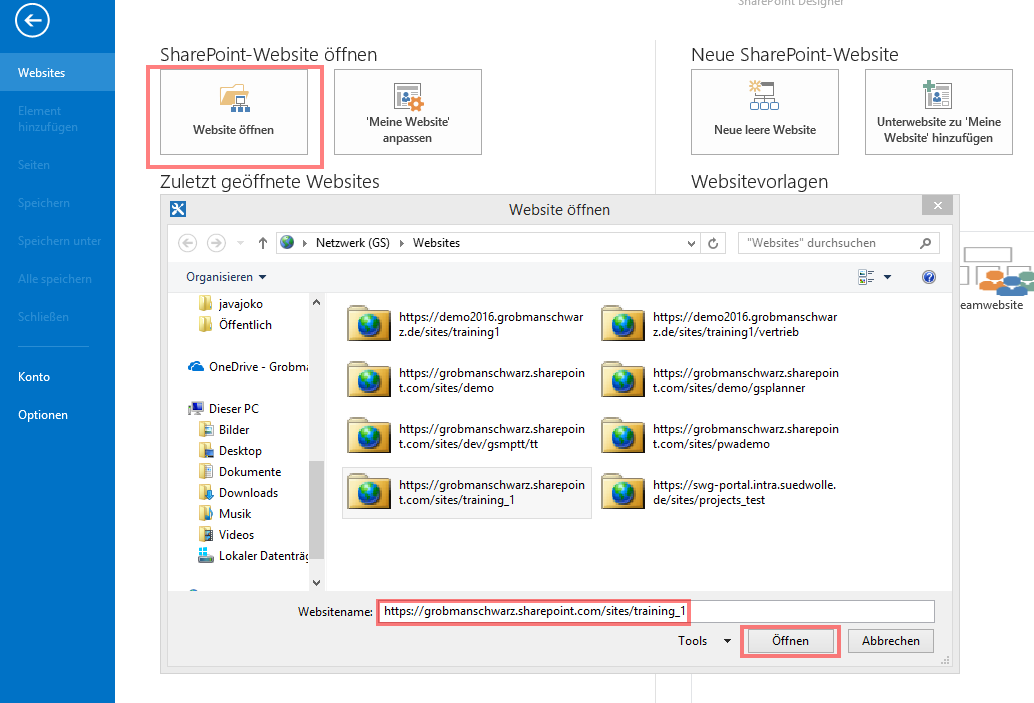Click the refresh icon beside address bar
This screenshot has width=1034, height=703.
coord(713,243)
